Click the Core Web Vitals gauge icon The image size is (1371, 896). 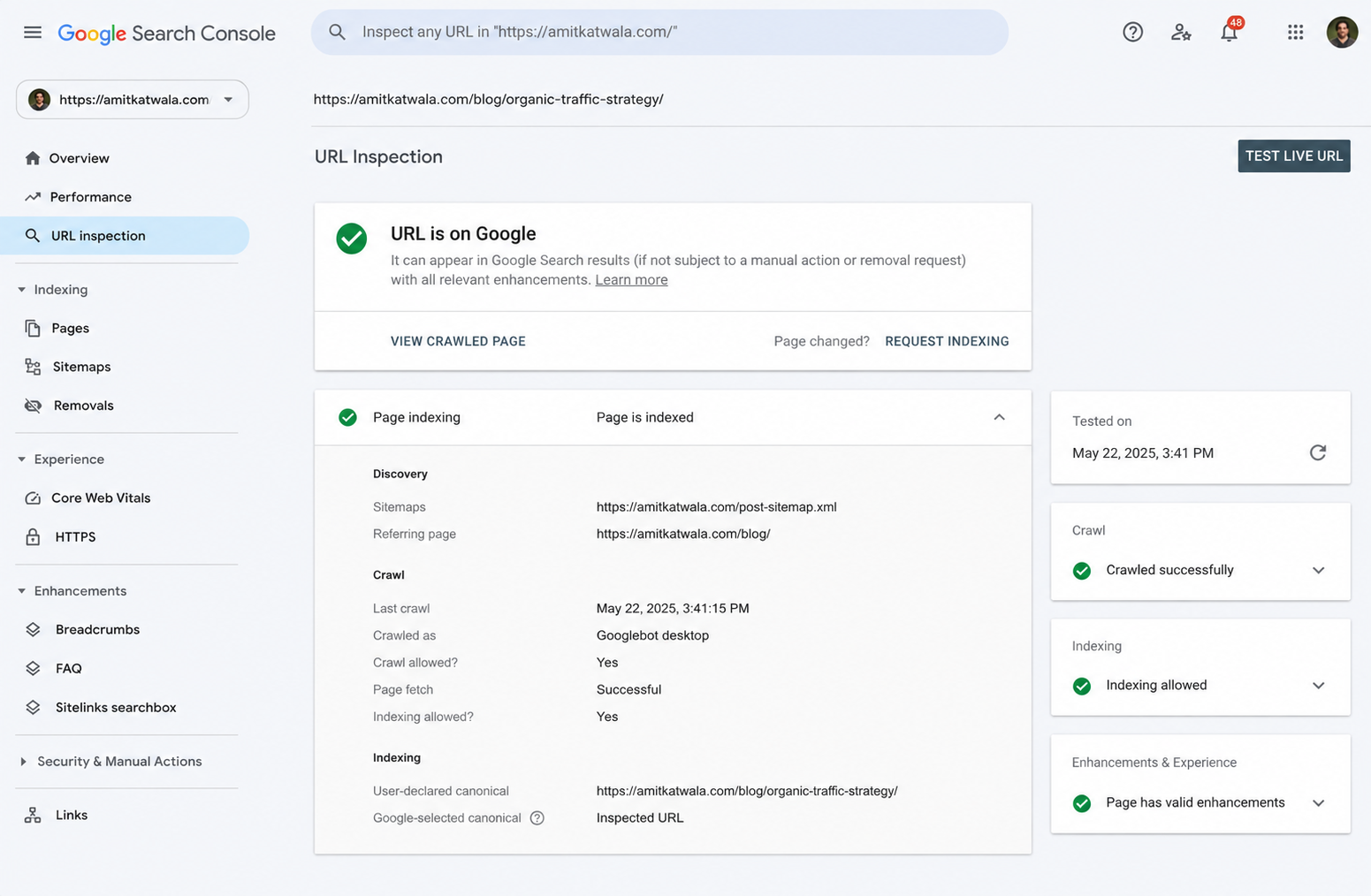[x=33, y=497]
